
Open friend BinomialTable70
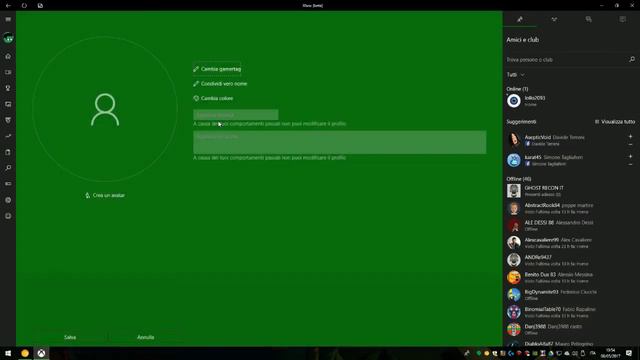tap(571, 312)
